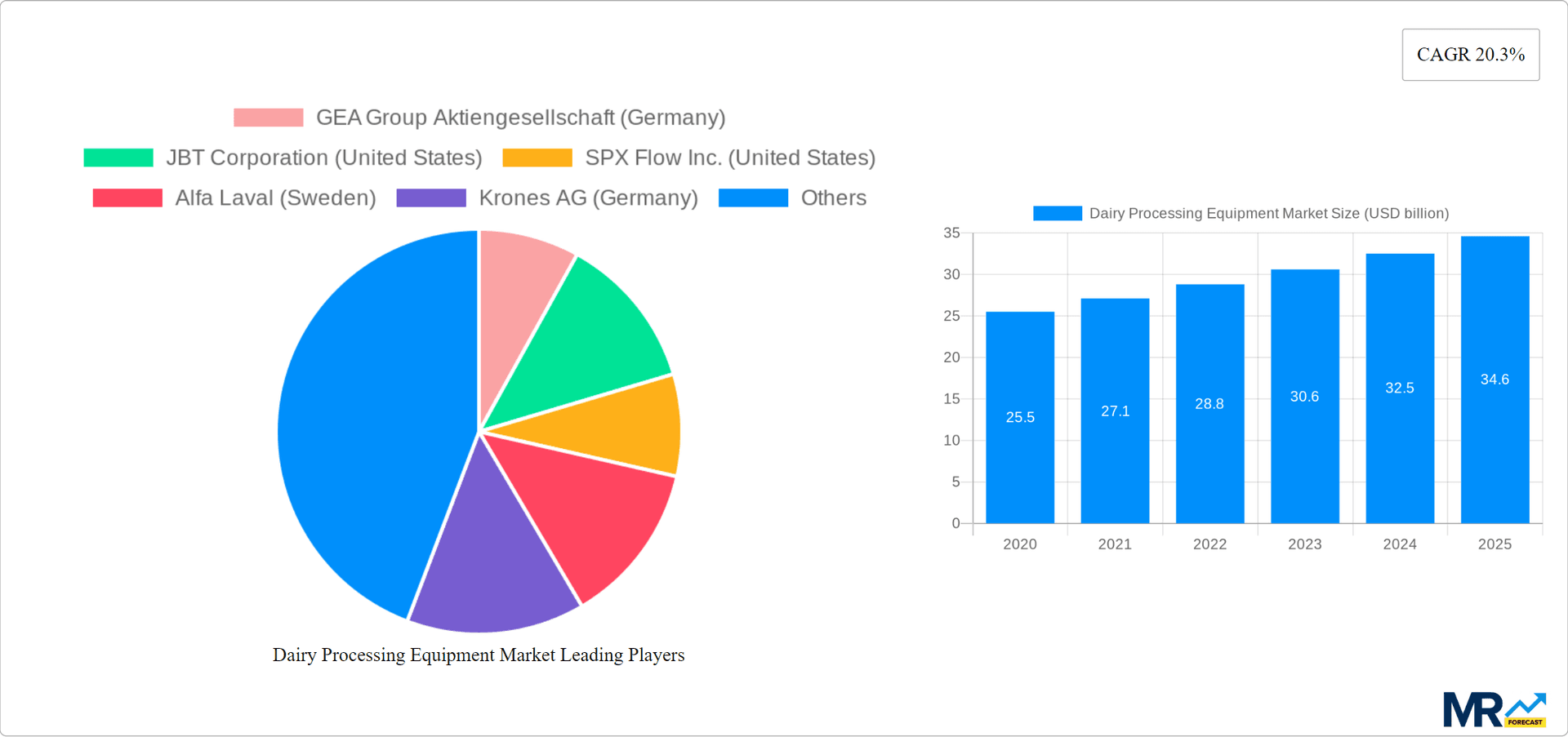The height and width of the screenshot is (737, 1568).
Task: Click the 2023 axis label
Action: tap(1304, 544)
